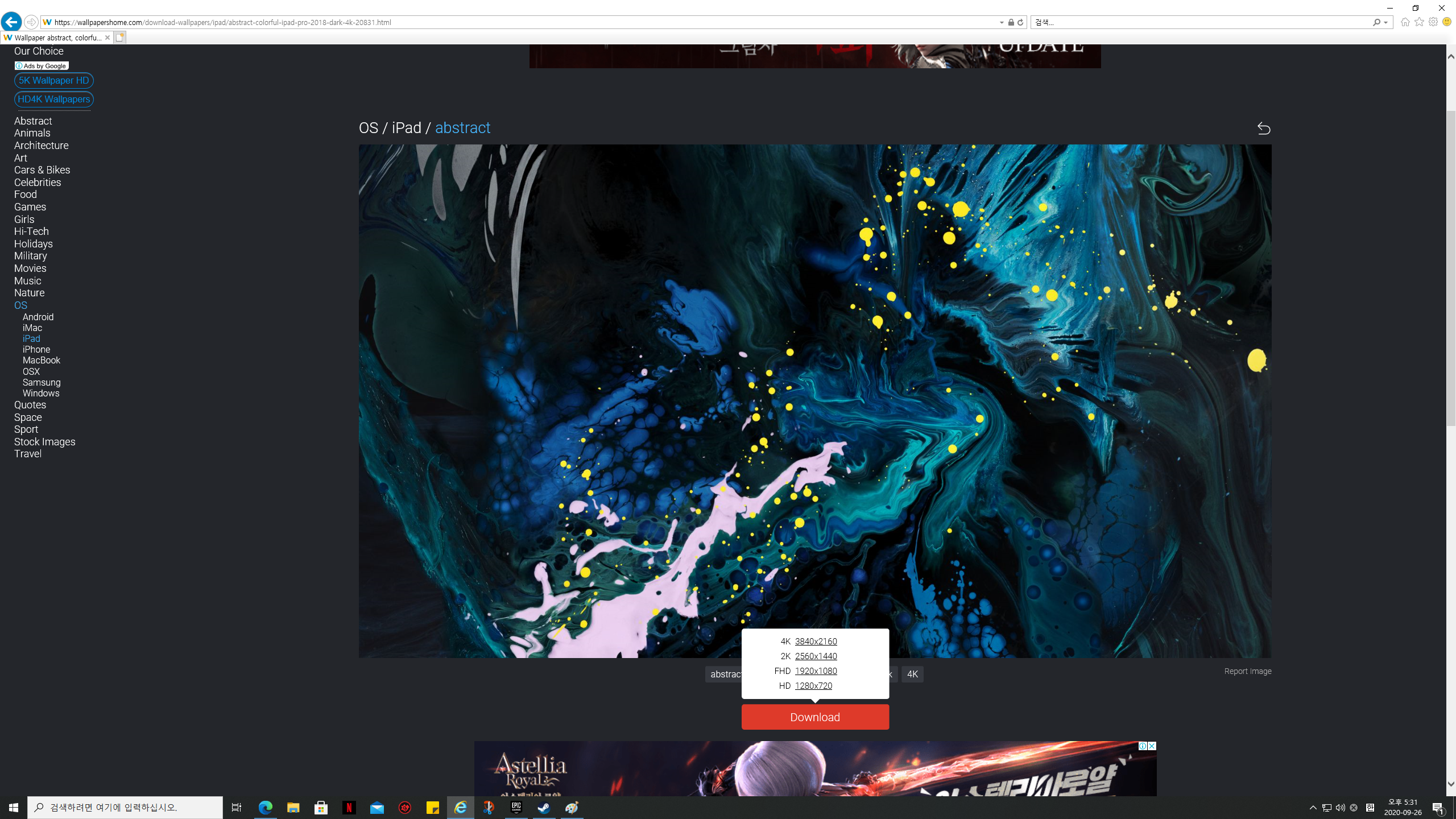Click the page refresh icon in address bar
1456x819 pixels.
(x=1020, y=22)
